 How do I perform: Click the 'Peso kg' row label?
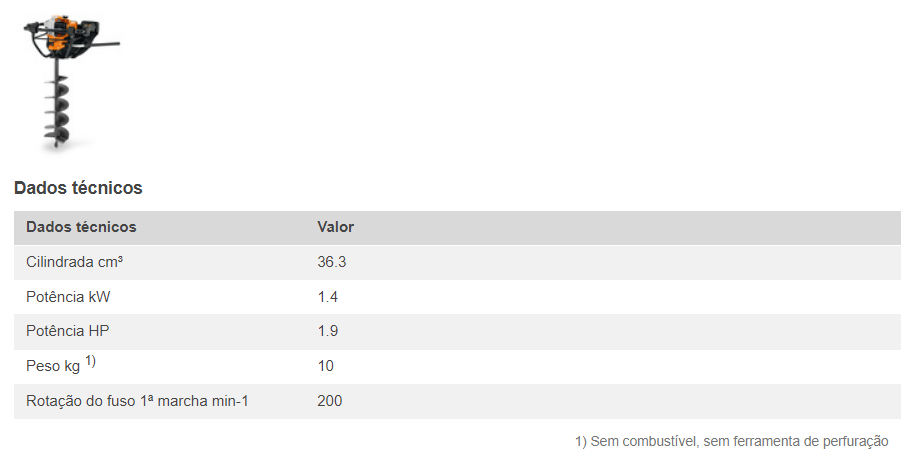pos(52,367)
